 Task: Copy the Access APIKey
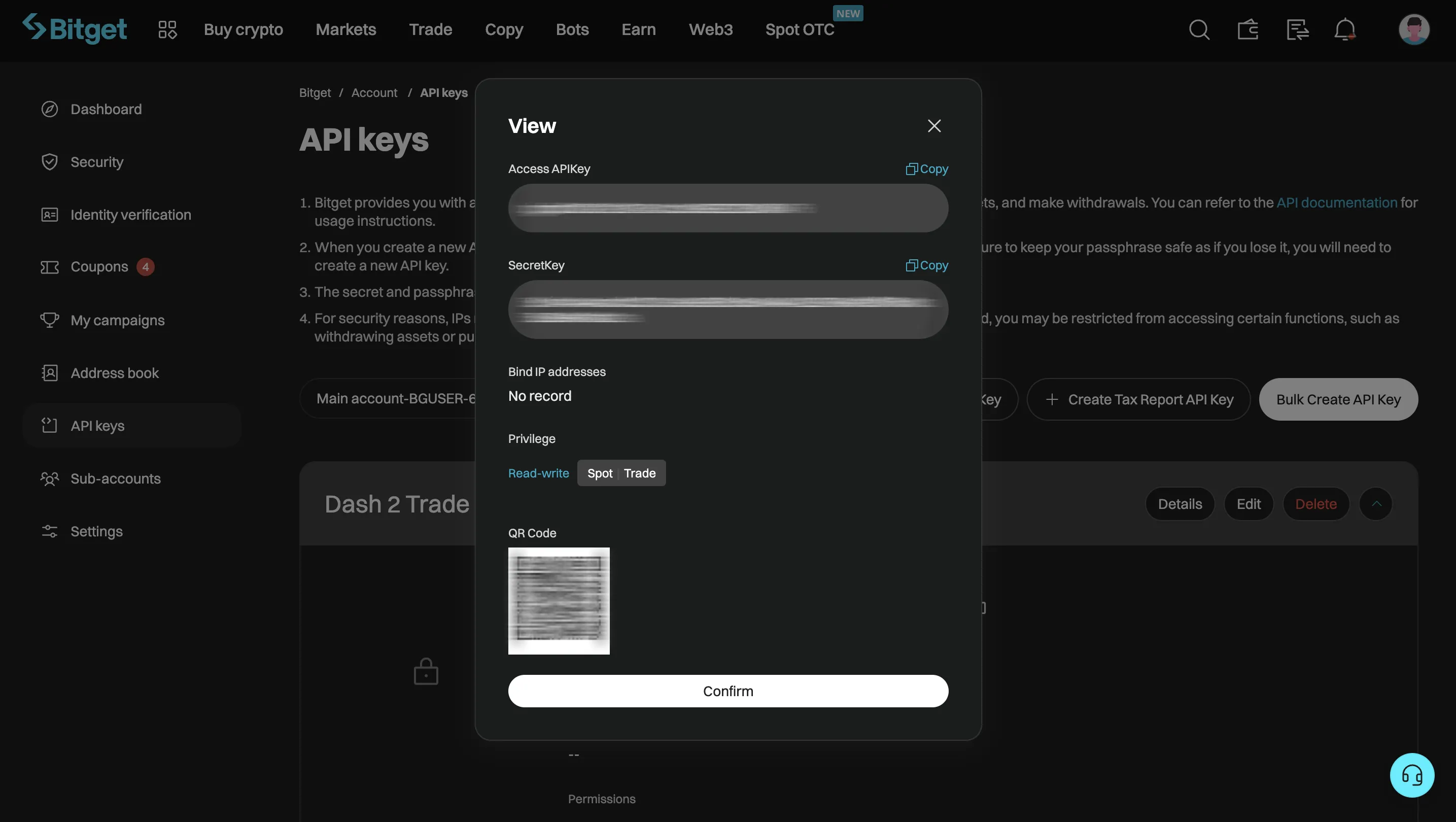click(x=926, y=168)
